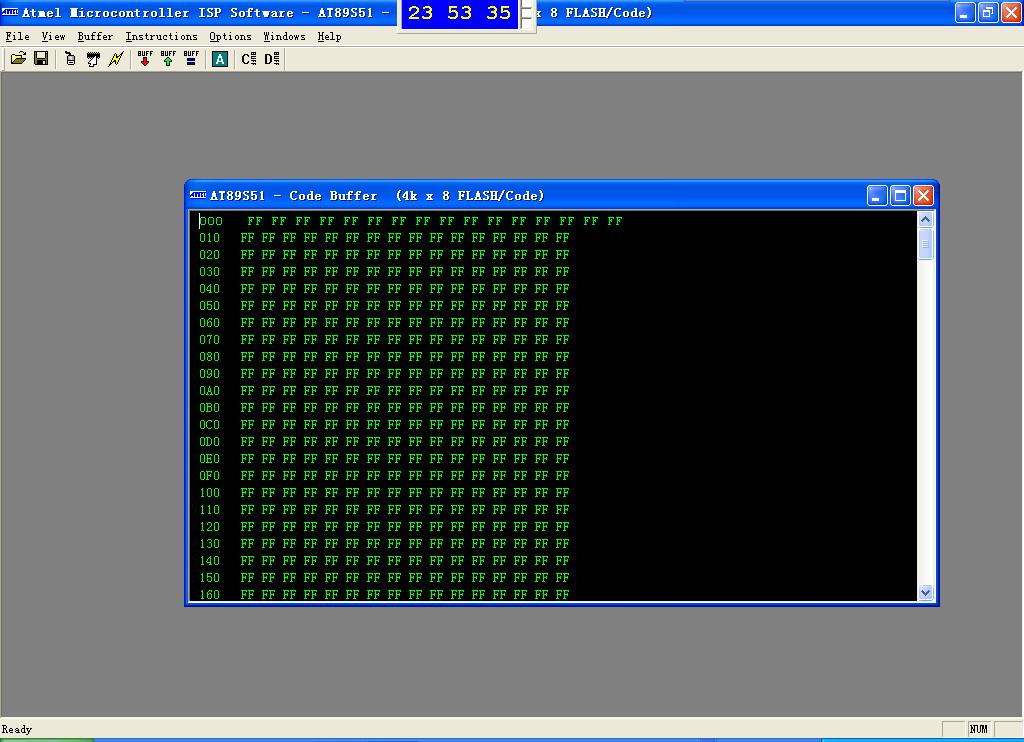Viewport: 1024px width, 742px height.
Task: Show the C BUFF code buffer icon
Action: point(249,59)
